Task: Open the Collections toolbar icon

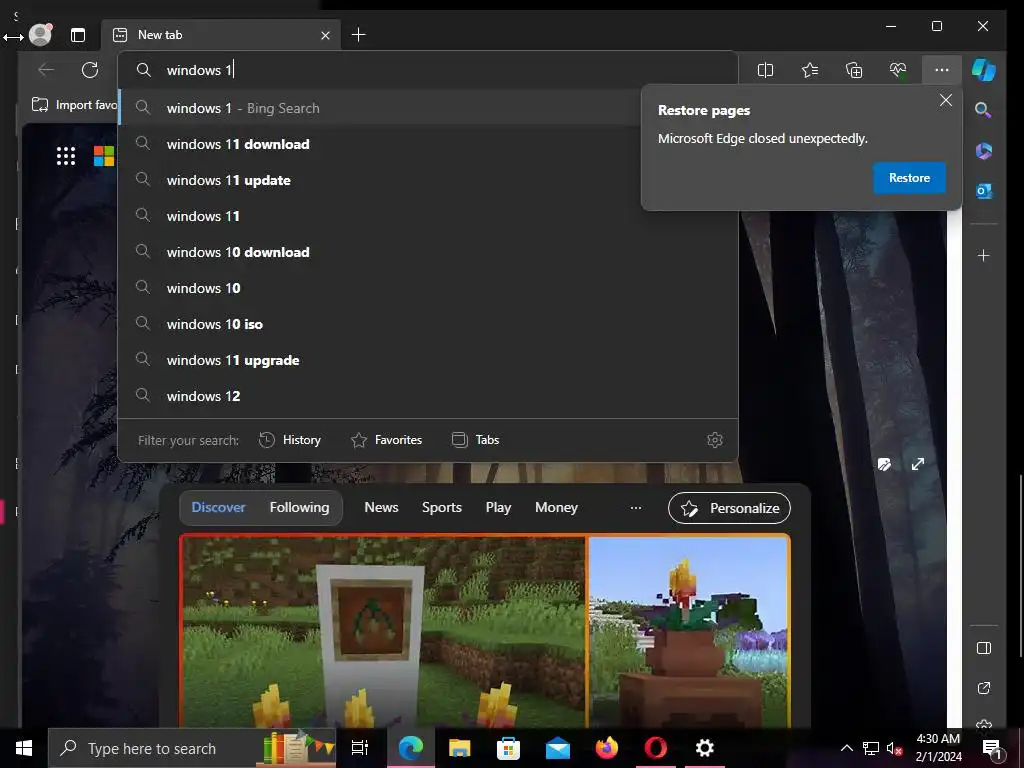Action: 854,70
